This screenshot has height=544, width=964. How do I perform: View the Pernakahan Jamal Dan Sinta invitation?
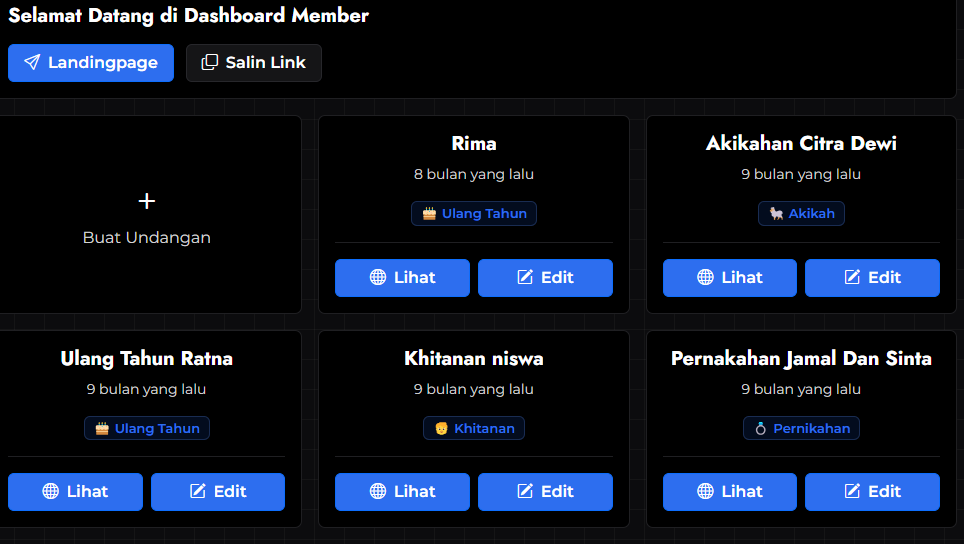729,492
